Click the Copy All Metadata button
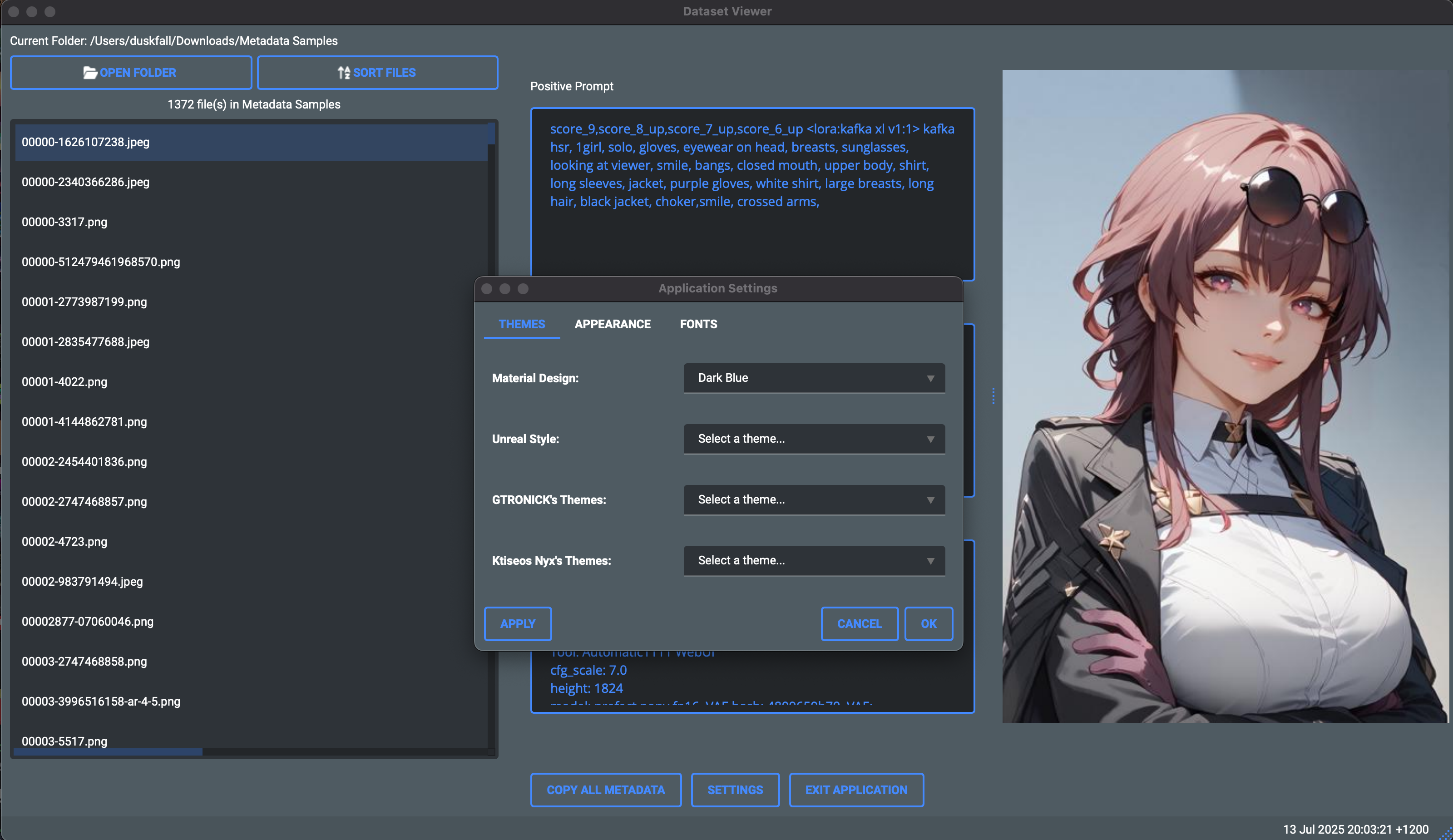The height and width of the screenshot is (840, 1453). pyautogui.click(x=605, y=790)
